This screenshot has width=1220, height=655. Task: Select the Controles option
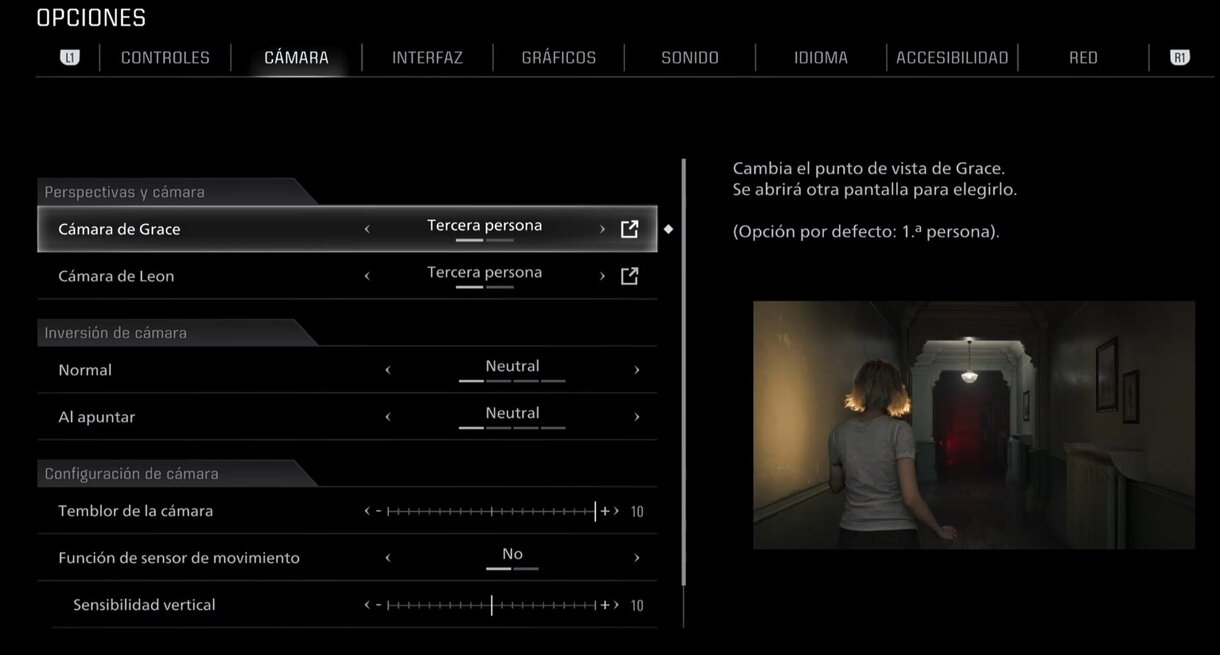(x=164, y=57)
